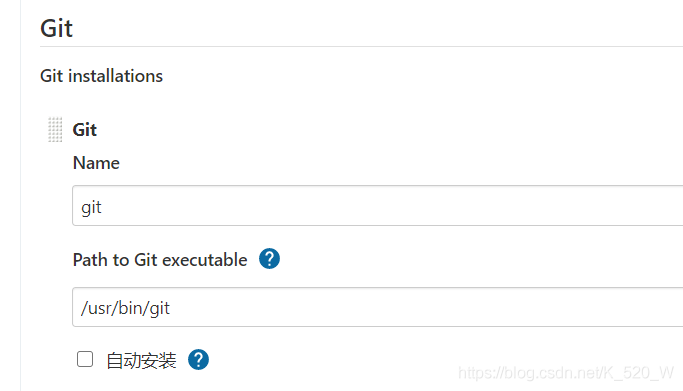Image resolution: width=683 pixels, height=391 pixels.
Task: Click empty space inside the Name text box
Action: click(392, 206)
